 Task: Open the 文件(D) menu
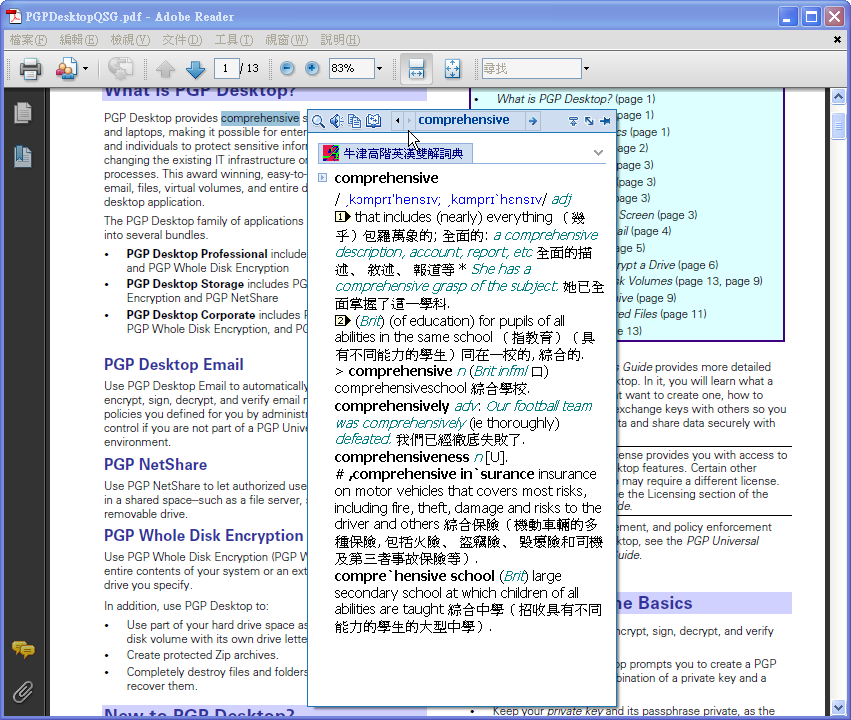point(182,40)
